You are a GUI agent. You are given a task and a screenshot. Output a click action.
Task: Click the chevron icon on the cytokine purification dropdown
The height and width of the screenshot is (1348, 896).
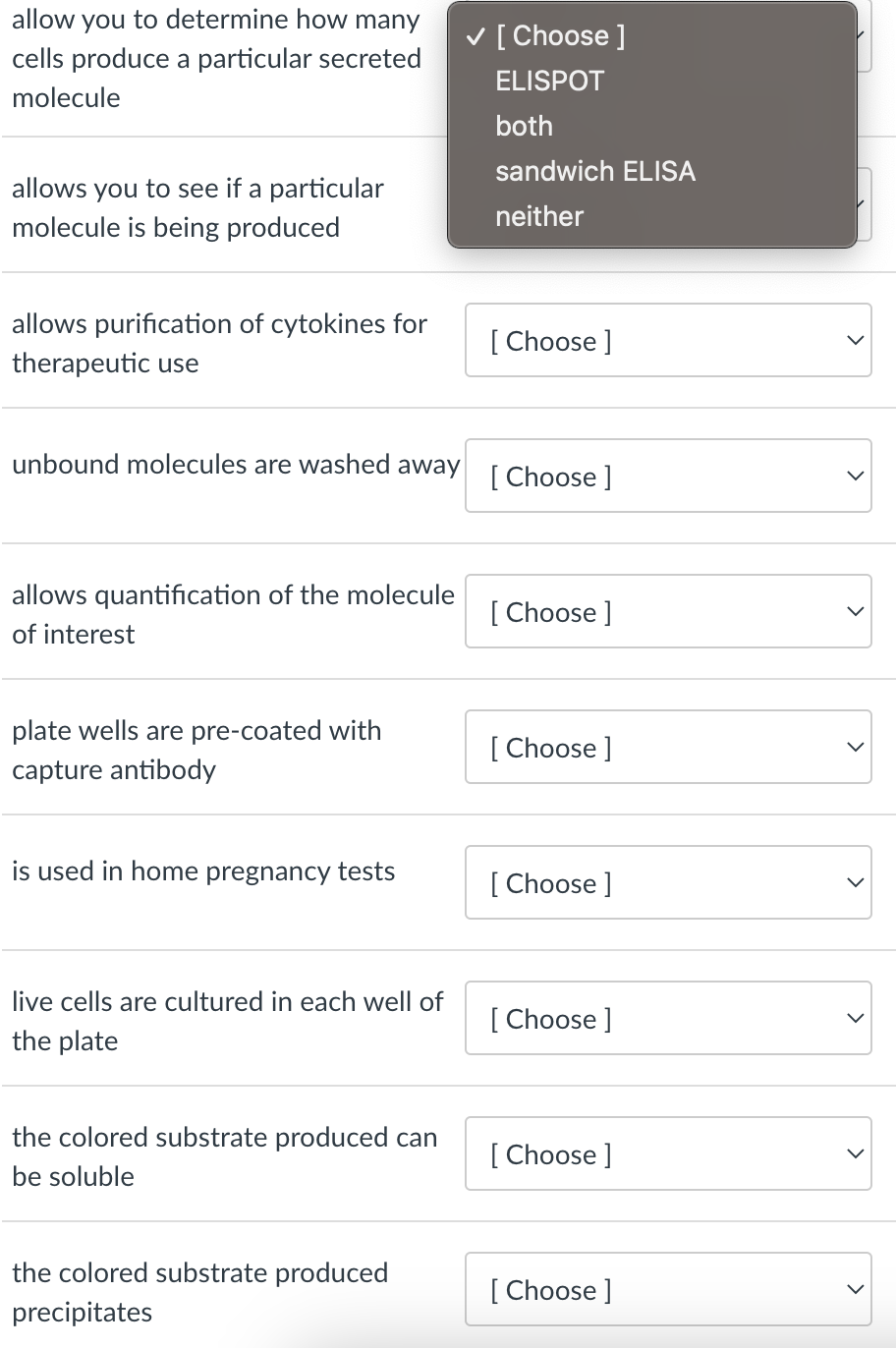click(855, 340)
